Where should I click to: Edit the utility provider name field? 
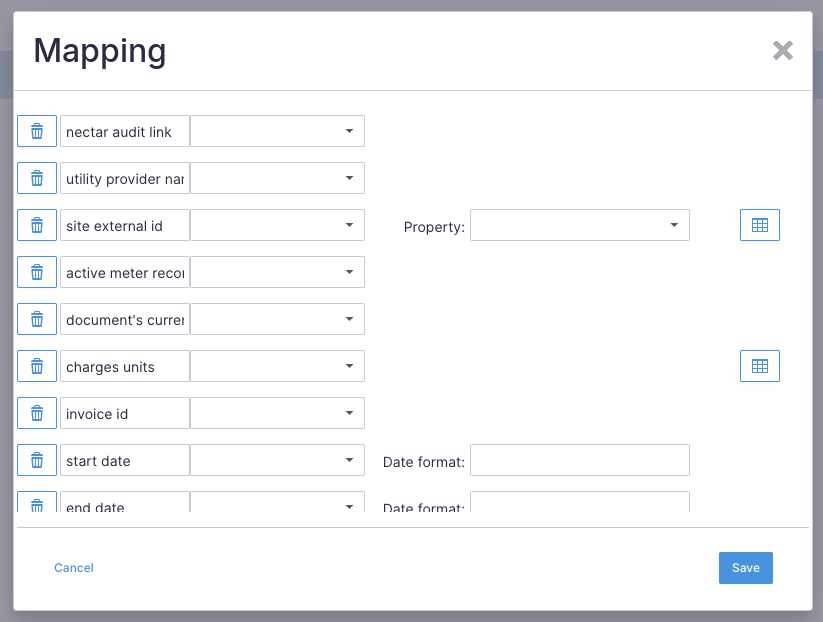pos(125,178)
